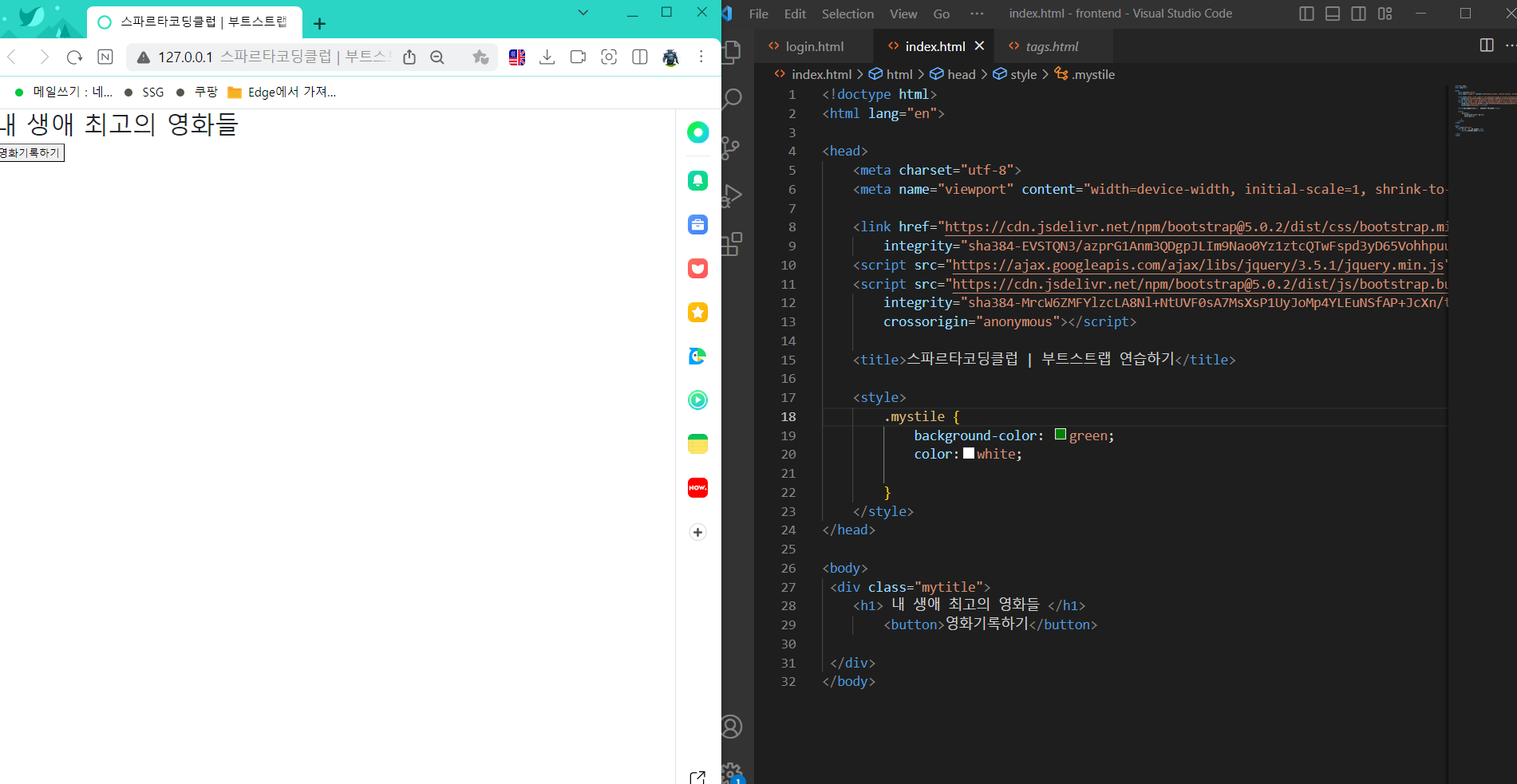Toggle the secondary side bar layout icon
The width and height of the screenshot is (1517, 784).
(1359, 14)
